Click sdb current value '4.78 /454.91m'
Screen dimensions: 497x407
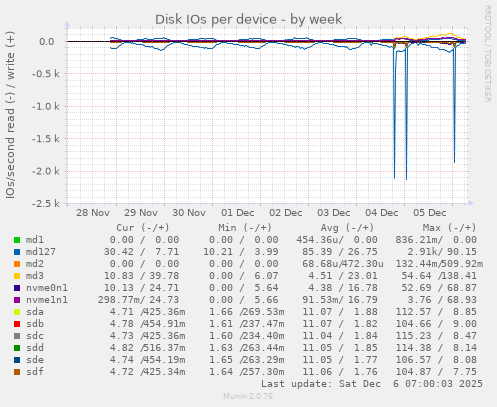148,324
